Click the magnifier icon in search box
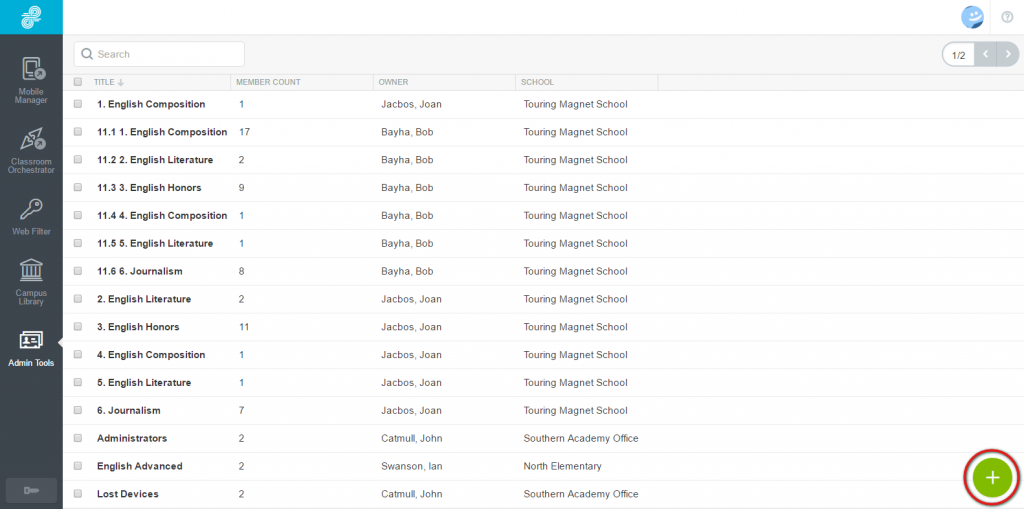This screenshot has width=1024, height=509. point(87,54)
